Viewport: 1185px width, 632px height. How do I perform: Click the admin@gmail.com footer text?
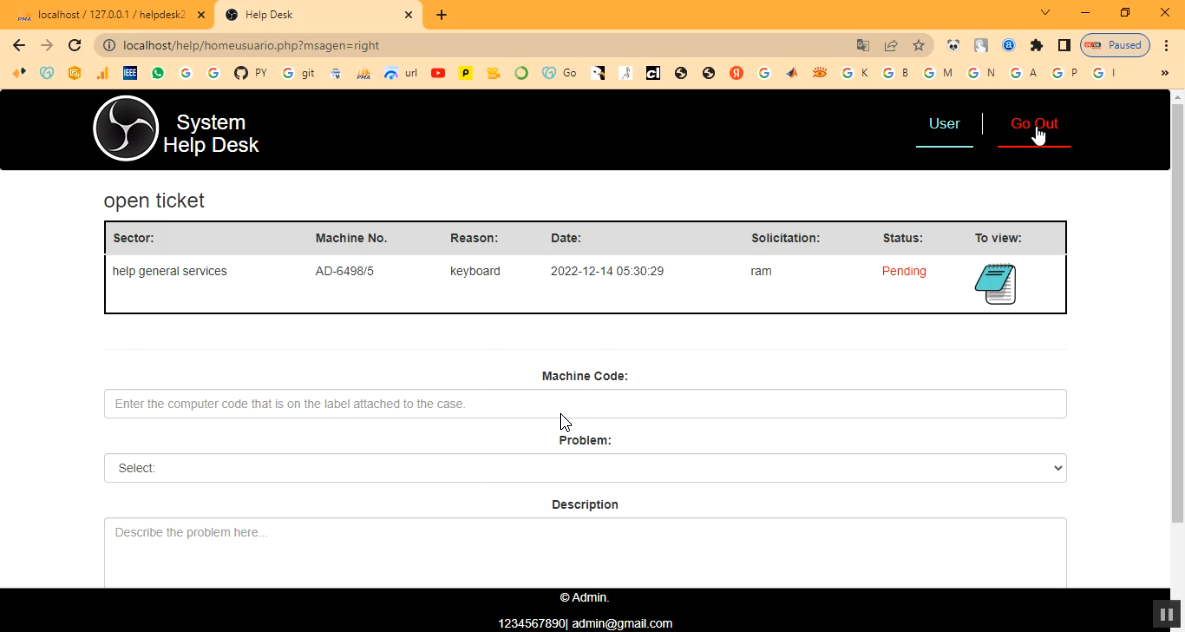(622, 624)
